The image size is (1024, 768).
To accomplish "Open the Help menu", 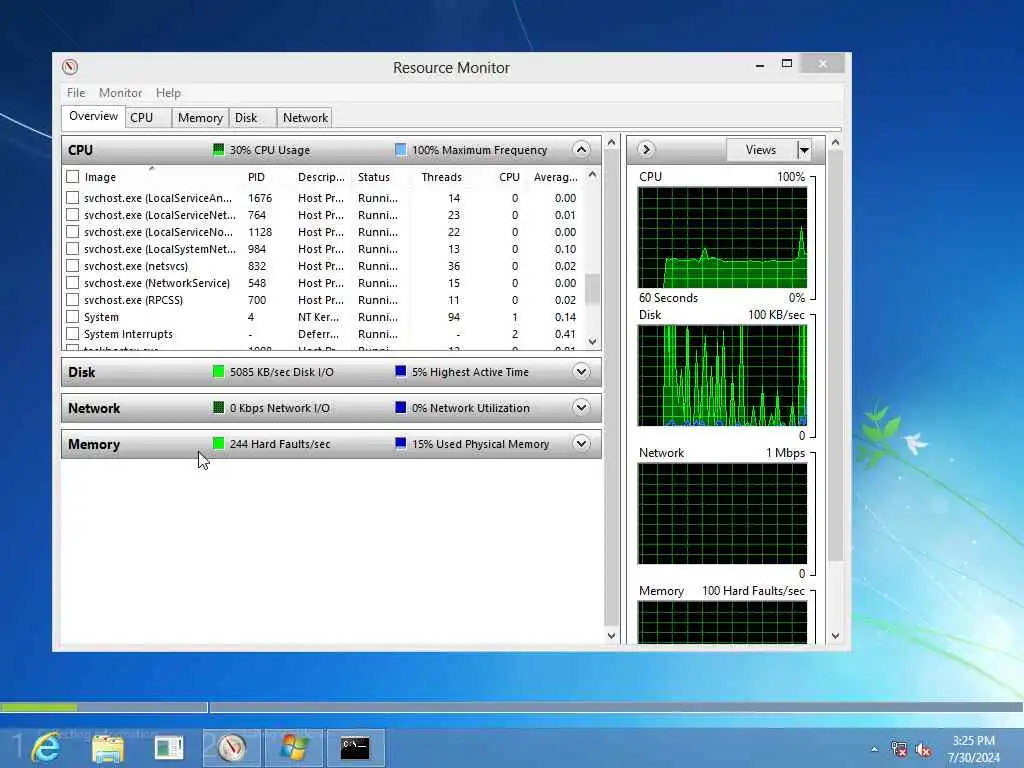I will tap(168, 93).
